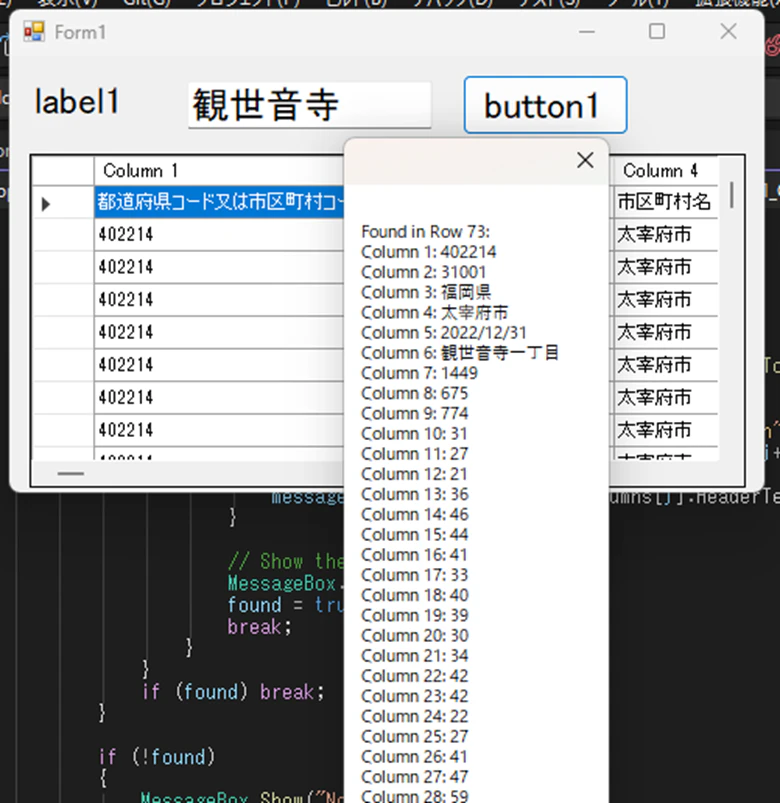Click the grid's horizontal scrollbar thumb
780x803 pixels.
pyautogui.click(x=71, y=474)
